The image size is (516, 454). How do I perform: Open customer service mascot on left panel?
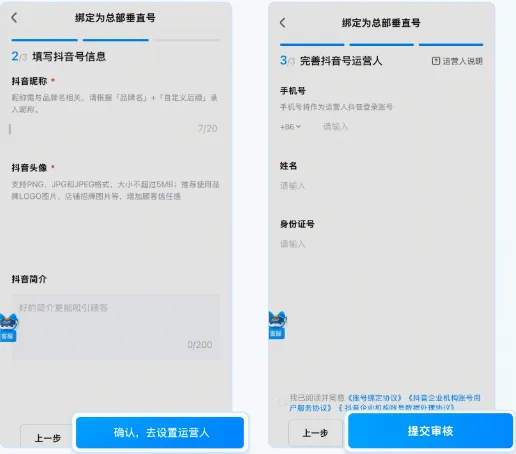[x=8, y=327]
